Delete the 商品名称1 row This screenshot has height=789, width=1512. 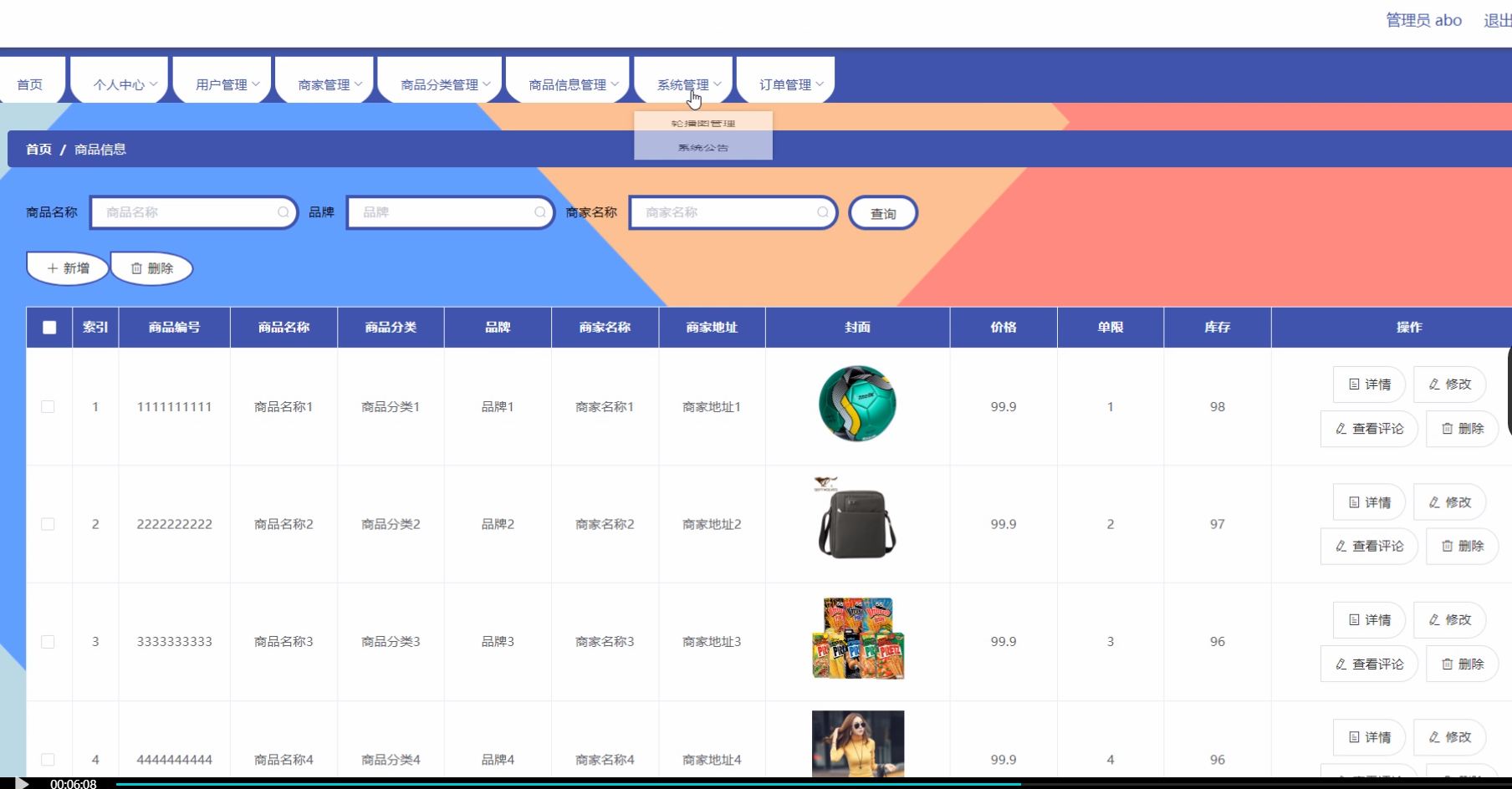tap(1462, 429)
